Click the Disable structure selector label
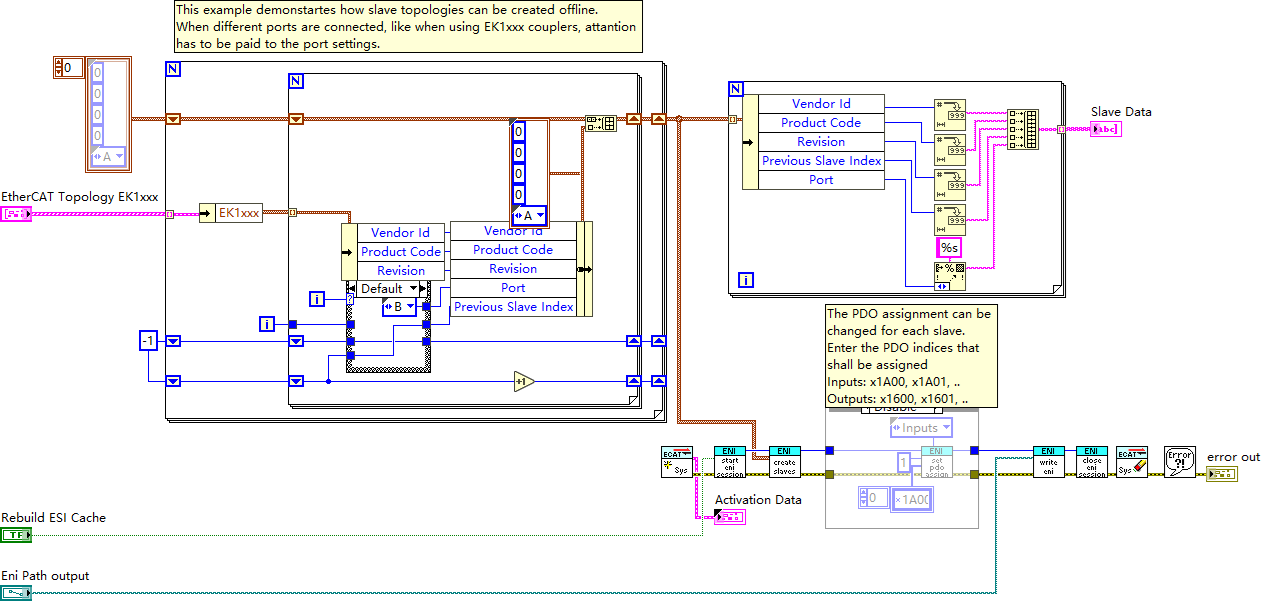1262x601 pixels. [x=903, y=408]
